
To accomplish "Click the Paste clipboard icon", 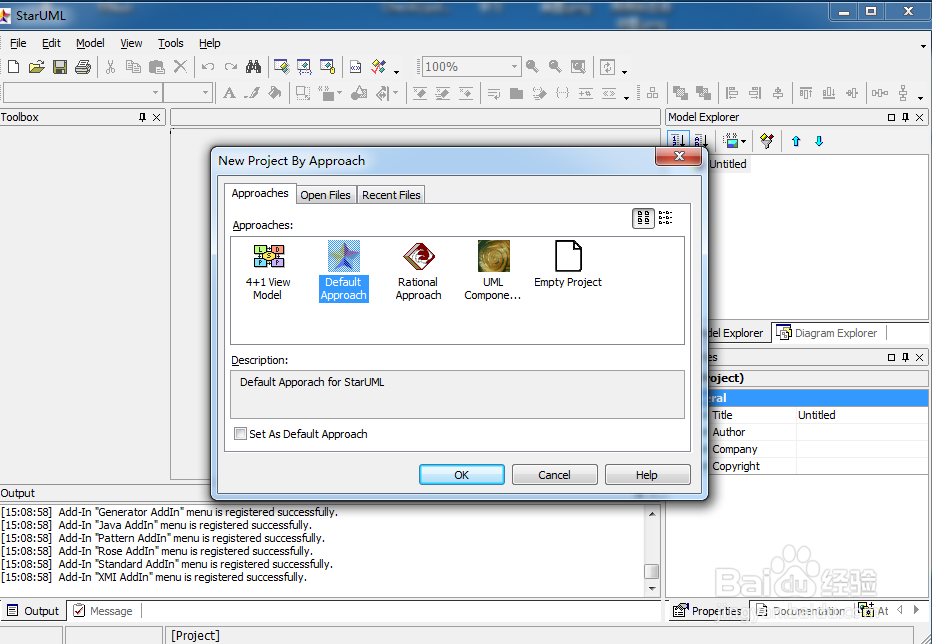I will 157,67.
